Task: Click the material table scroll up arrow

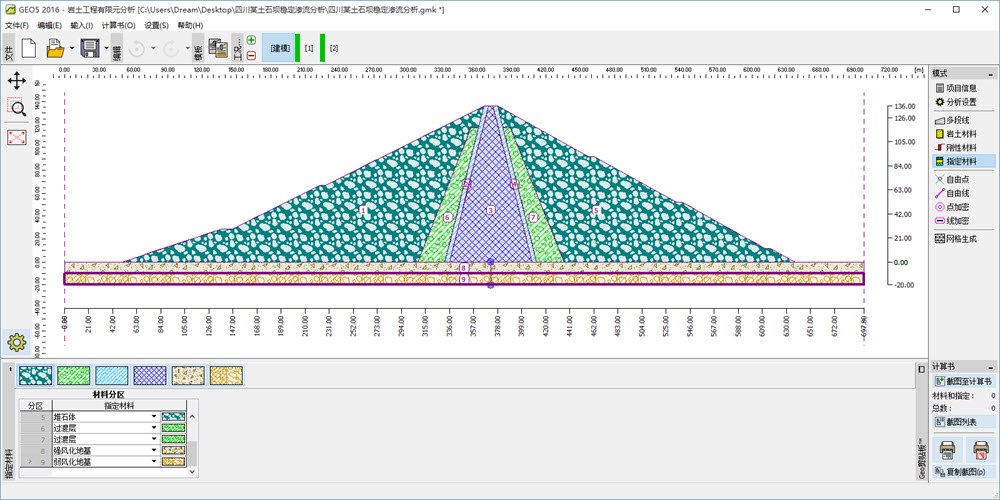Action: (x=193, y=416)
